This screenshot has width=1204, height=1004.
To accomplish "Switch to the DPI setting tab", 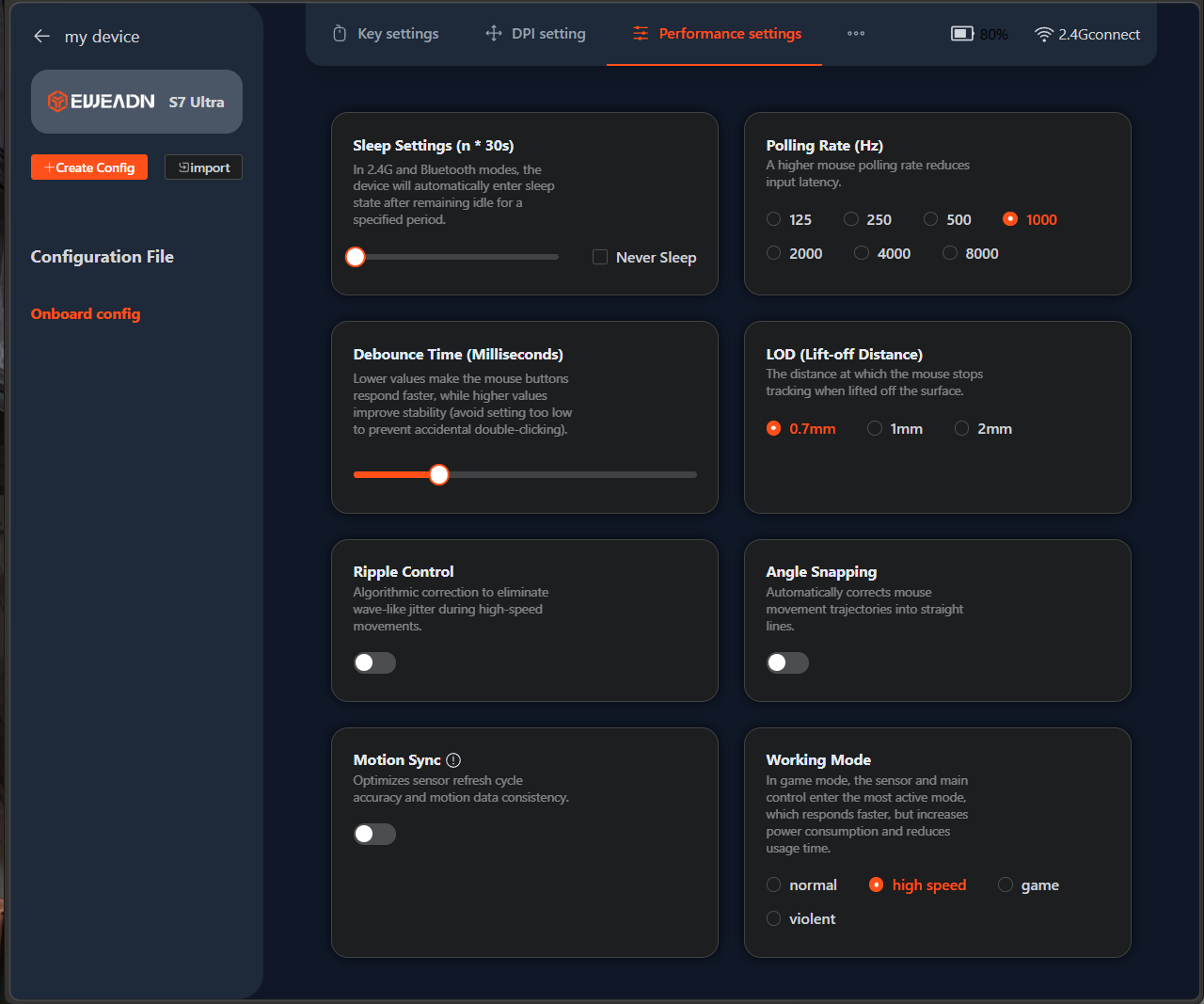I will tap(535, 34).
